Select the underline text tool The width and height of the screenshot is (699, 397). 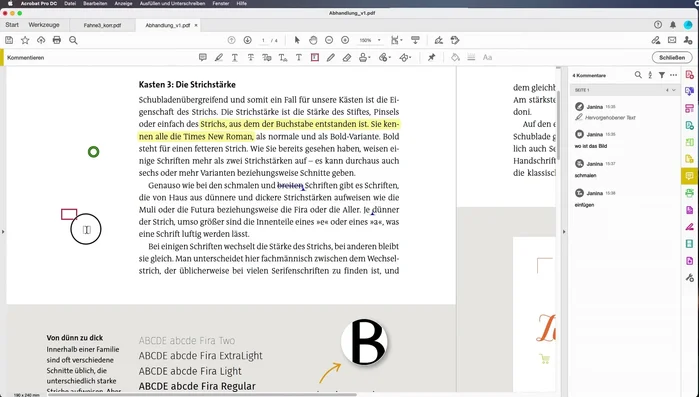[x=234, y=57]
